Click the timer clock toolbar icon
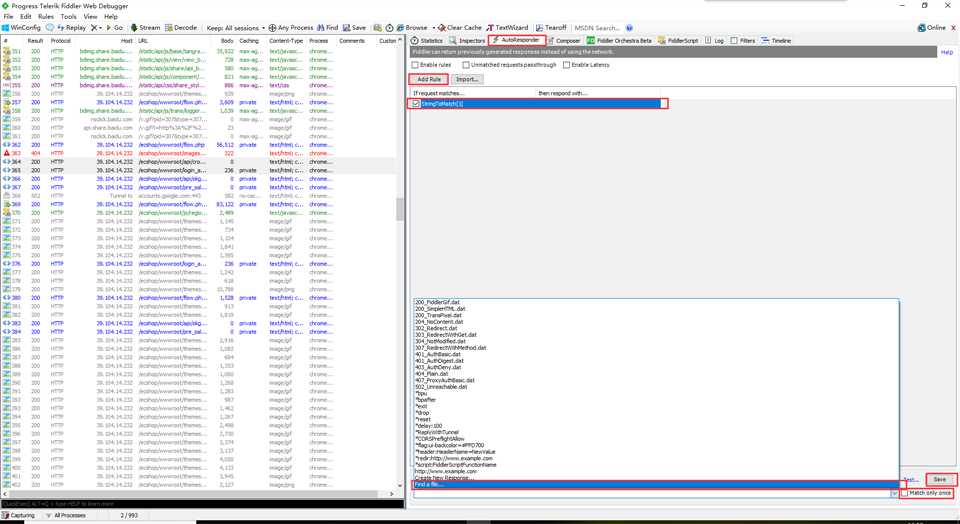This screenshot has width=960, height=524. click(389, 28)
